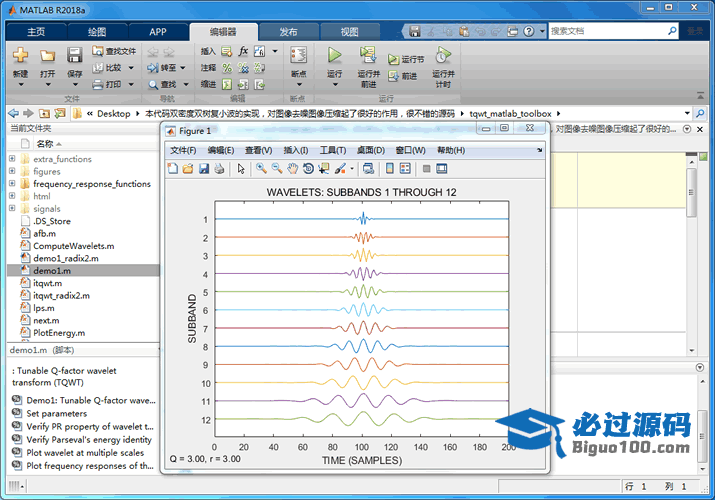Select ComputeWavelets.m in the file list
The image size is (715, 500).
tap(73, 246)
